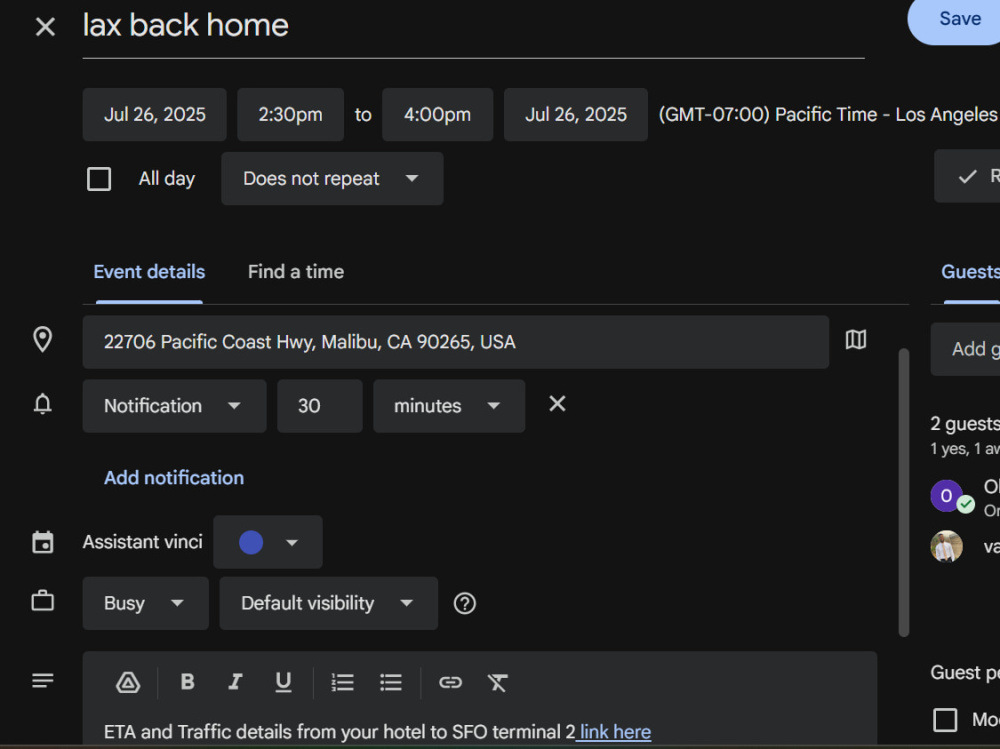Toggle bold formatting
Viewport: 1000px width, 749px height.
[188, 683]
